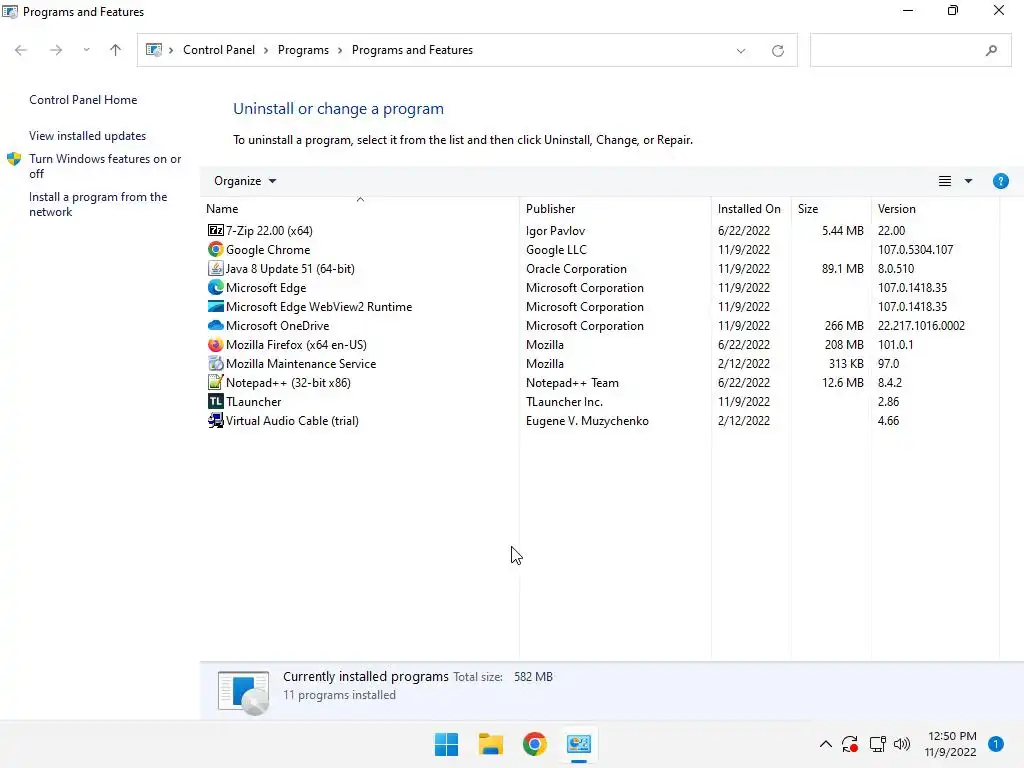Click the network tray icon
Viewport: 1024px width, 768px height.
[877, 744]
